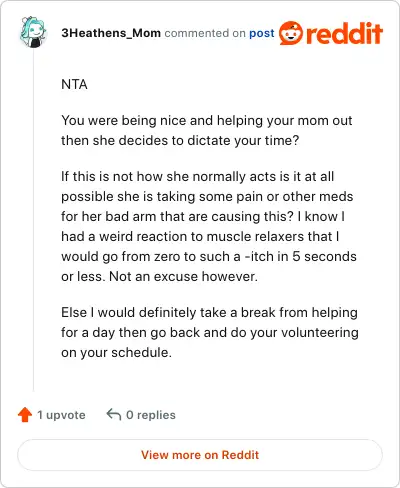Click the Reddit Snoo mascot icon
This screenshot has width=400, height=488.
pyautogui.click(x=291, y=33)
